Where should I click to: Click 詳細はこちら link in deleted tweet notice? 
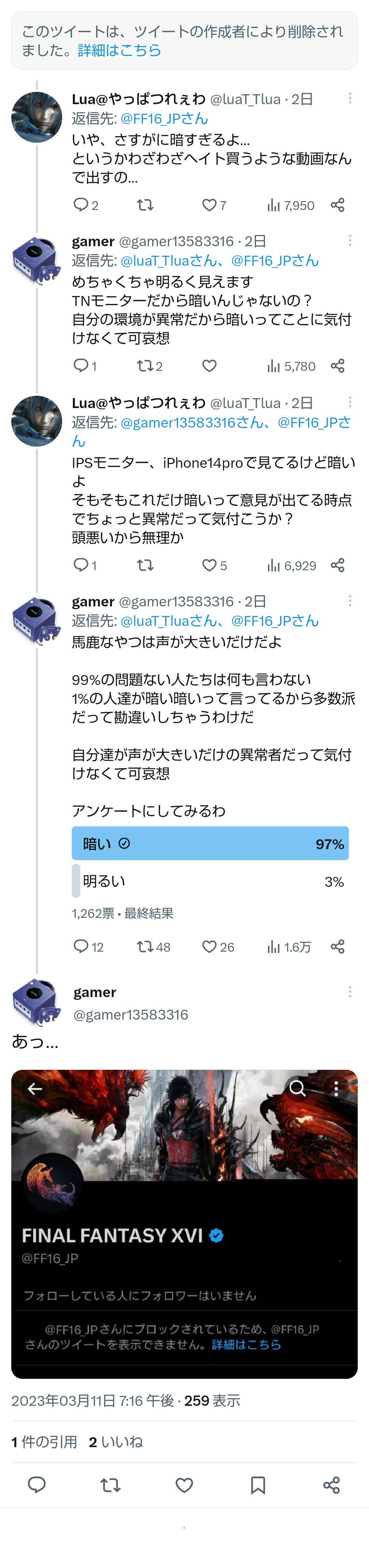click(x=119, y=51)
